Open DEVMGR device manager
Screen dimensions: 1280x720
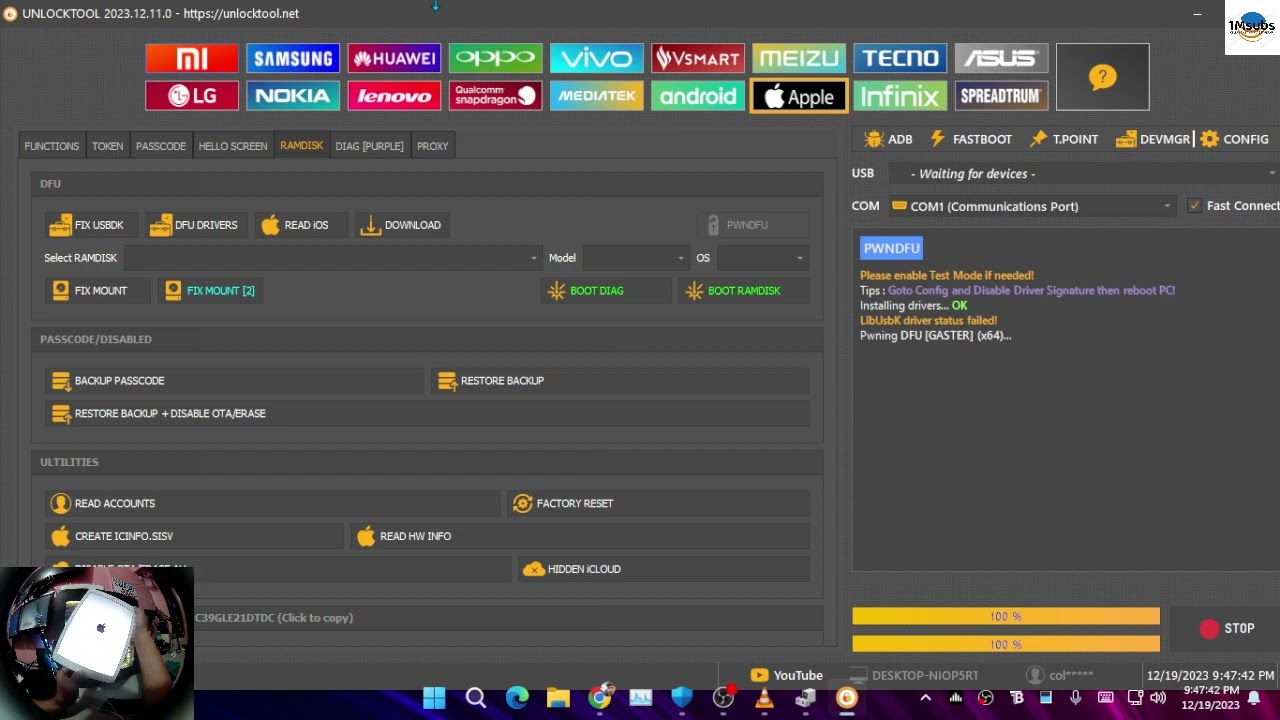pyautogui.click(x=1153, y=139)
